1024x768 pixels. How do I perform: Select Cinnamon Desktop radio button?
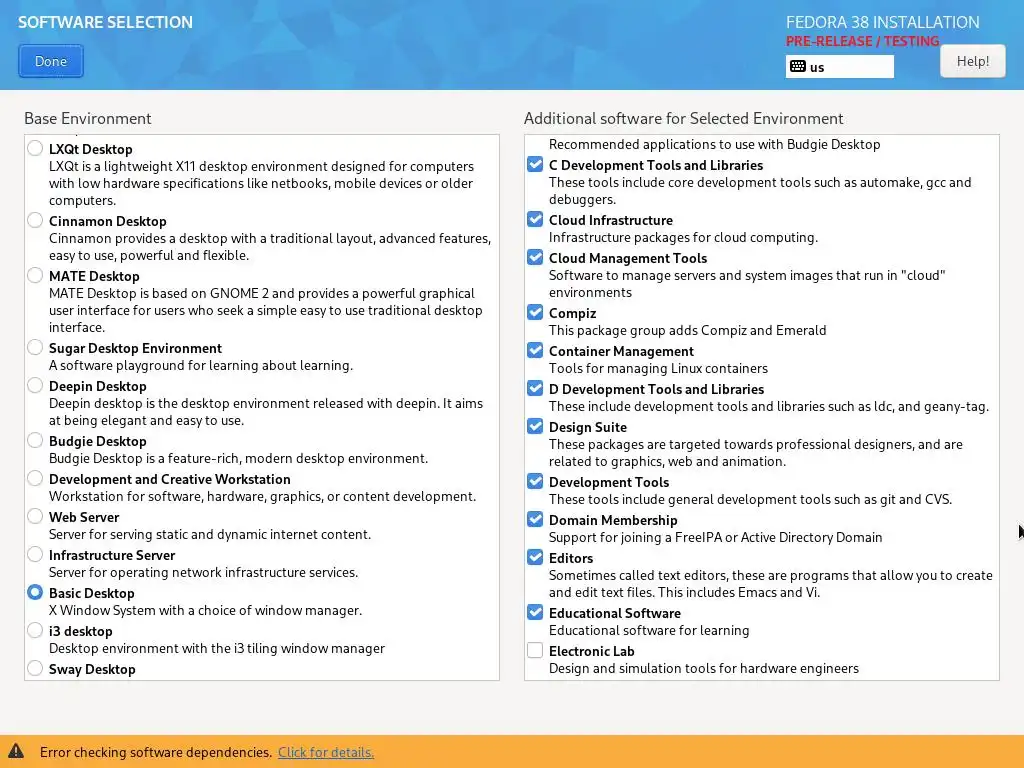click(35, 220)
